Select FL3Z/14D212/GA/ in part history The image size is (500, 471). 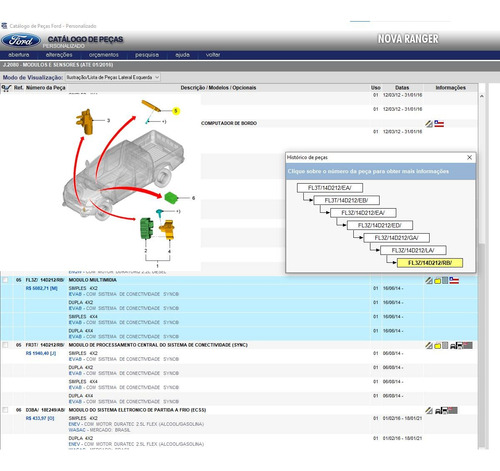pos(396,238)
